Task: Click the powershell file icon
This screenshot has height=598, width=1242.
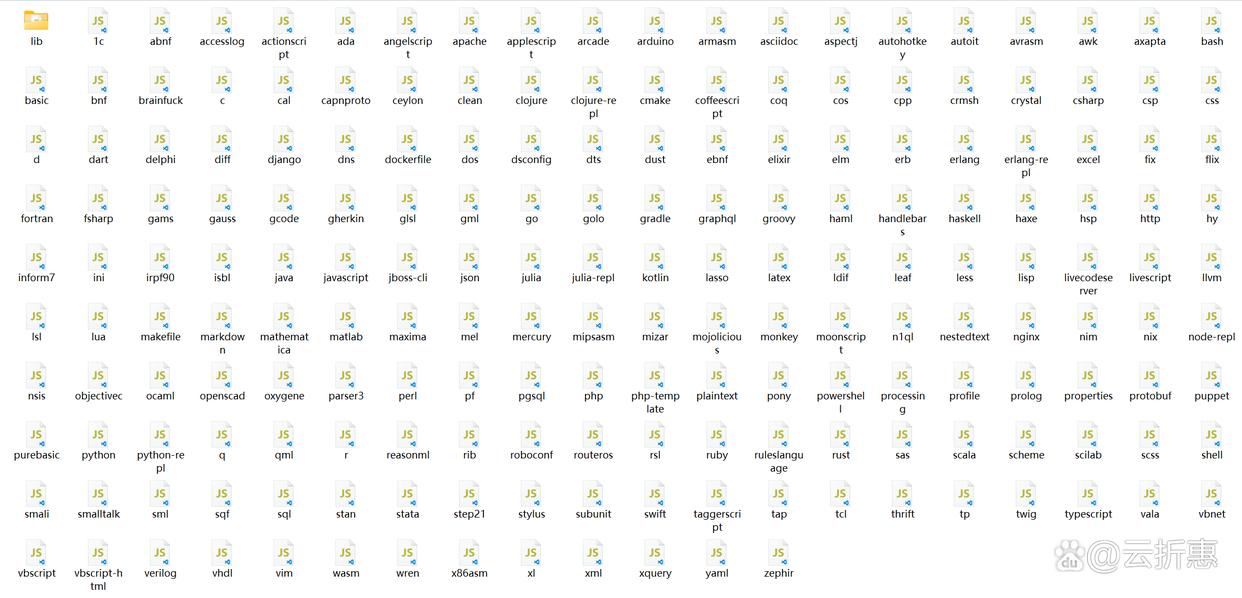Action: click(841, 376)
